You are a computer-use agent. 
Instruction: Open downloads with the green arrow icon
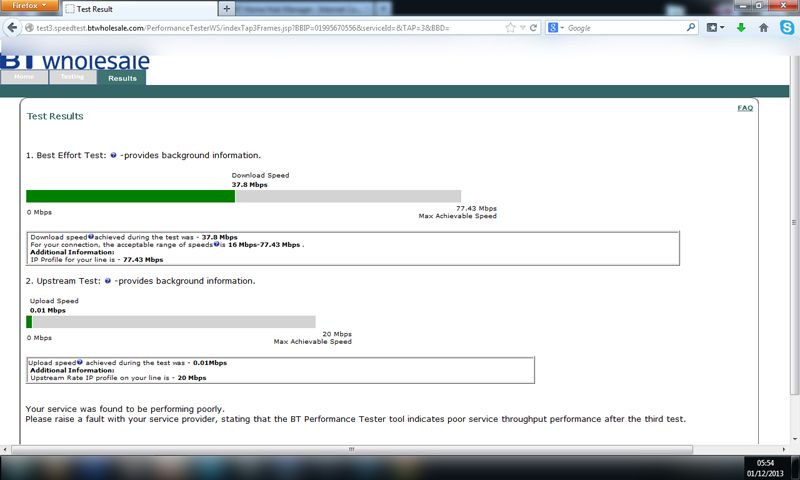point(741,28)
